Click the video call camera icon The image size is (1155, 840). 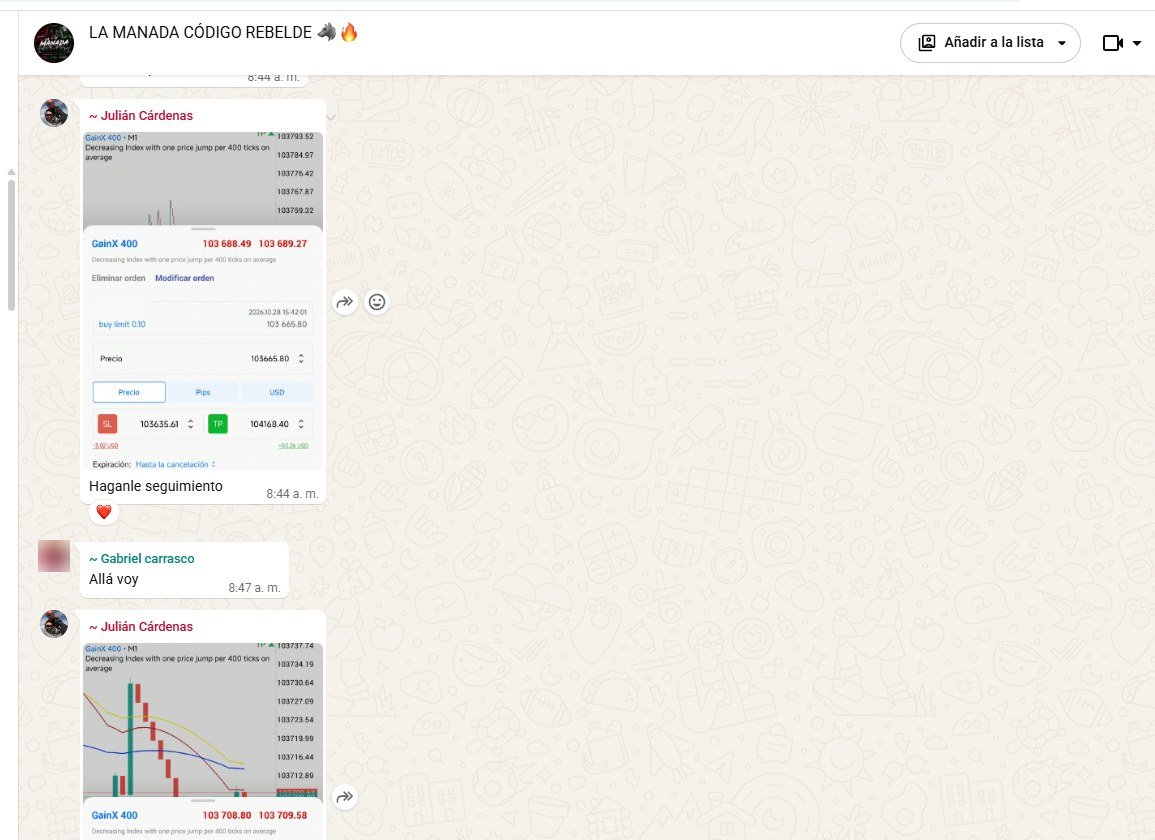point(1112,43)
